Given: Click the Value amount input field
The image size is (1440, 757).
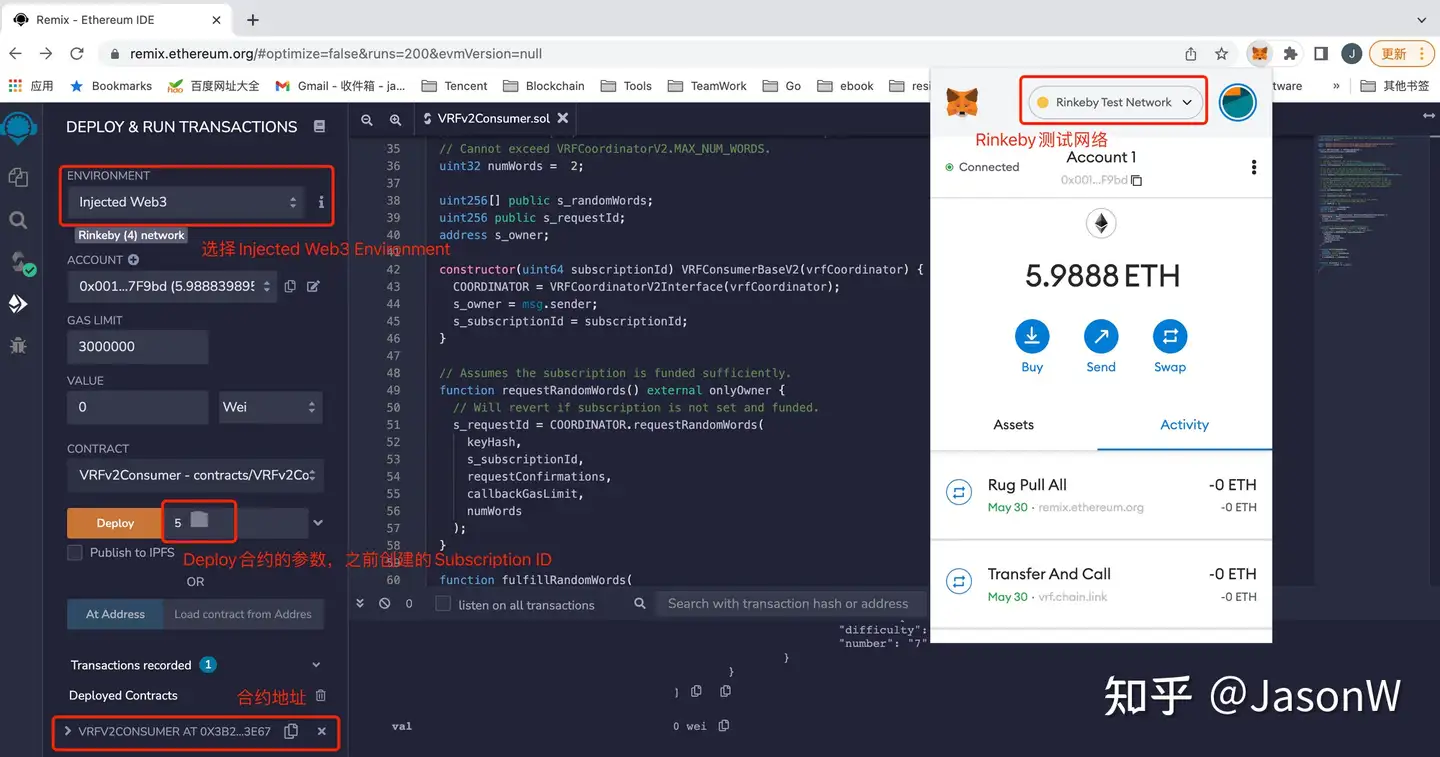Looking at the screenshot, I should pos(138,407).
